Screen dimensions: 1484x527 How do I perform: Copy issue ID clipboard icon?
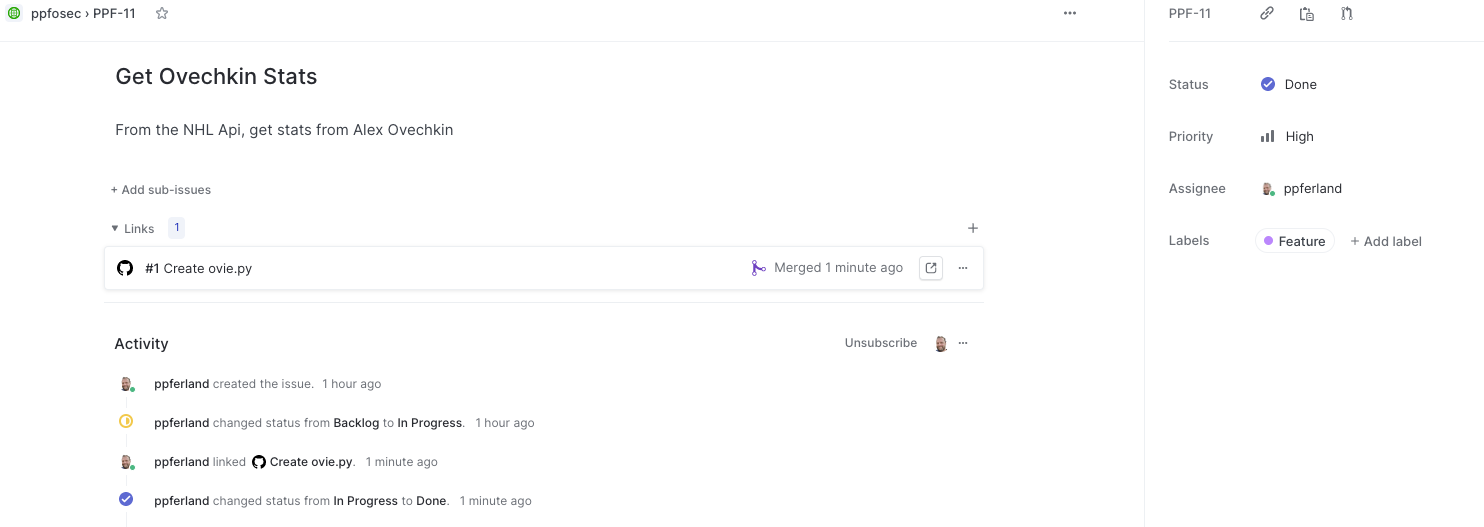click(x=1307, y=13)
